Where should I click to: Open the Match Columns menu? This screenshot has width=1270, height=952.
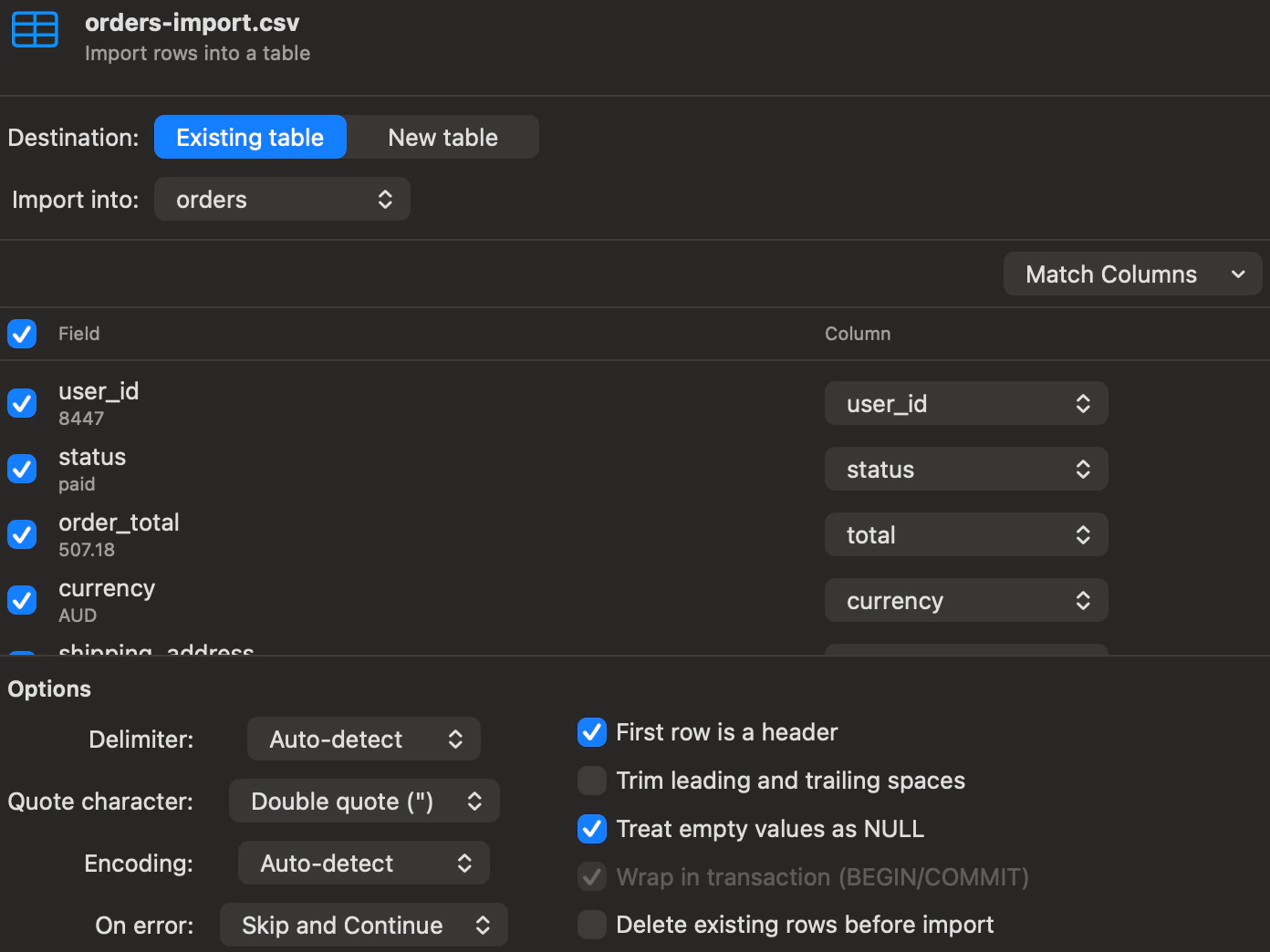tap(1132, 274)
